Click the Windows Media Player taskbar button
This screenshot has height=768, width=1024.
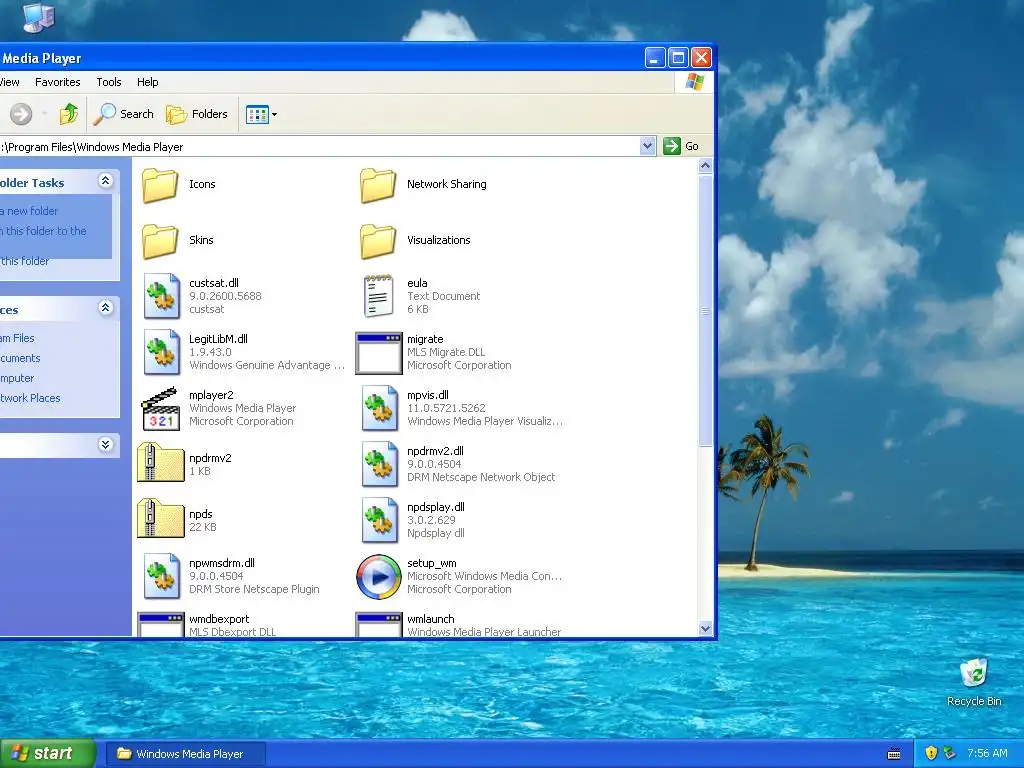[x=185, y=754]
